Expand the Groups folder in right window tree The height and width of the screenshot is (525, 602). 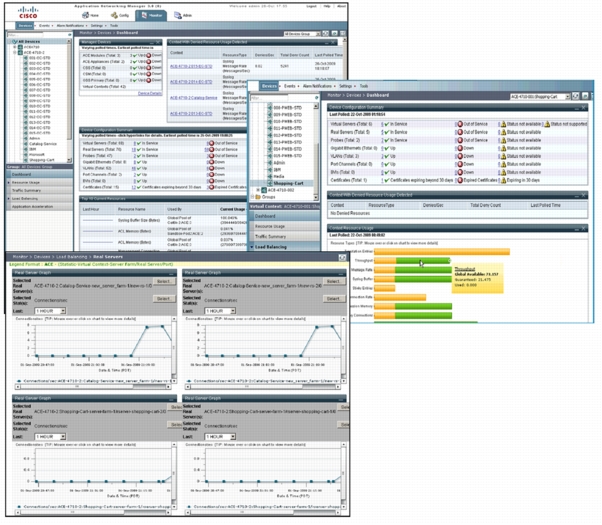coord(252,197)
